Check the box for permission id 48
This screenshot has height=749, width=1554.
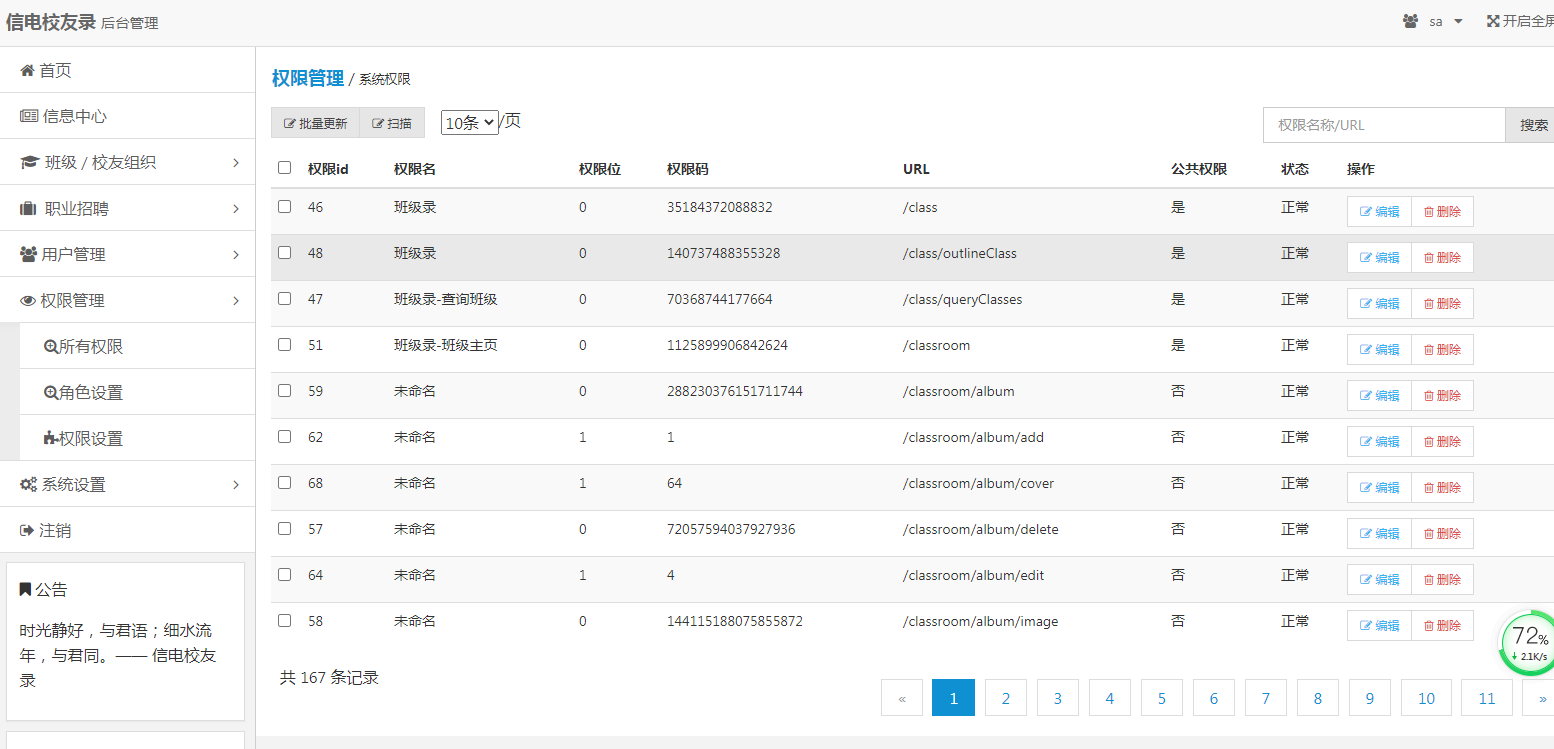click(285, 253)
